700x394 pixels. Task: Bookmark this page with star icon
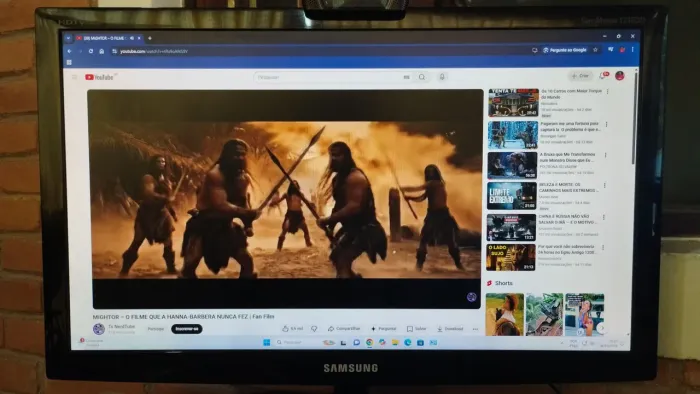point(595,50)
